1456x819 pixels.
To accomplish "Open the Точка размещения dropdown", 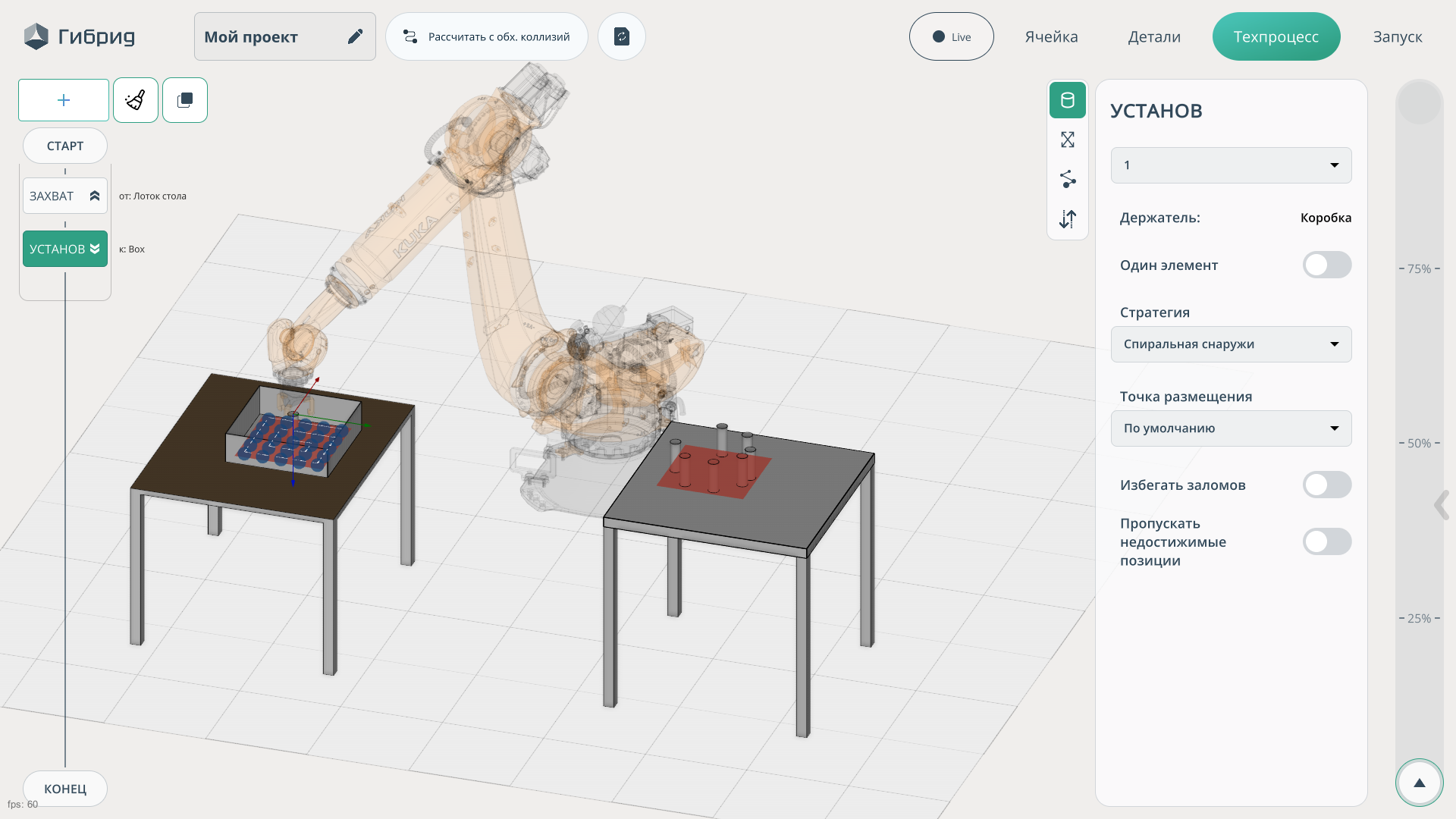I will [x=1231, y=428].
